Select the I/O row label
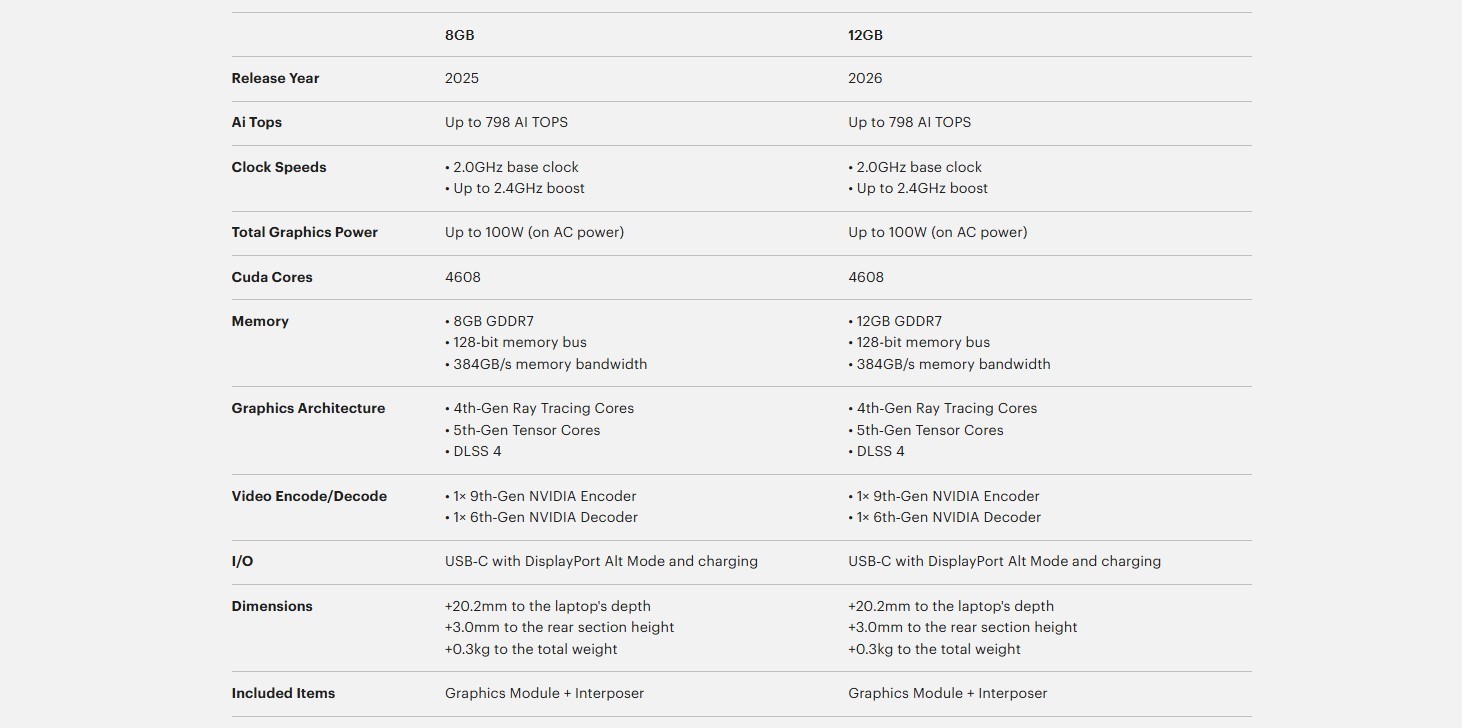 pyautogui.click(x=242, y=561)
